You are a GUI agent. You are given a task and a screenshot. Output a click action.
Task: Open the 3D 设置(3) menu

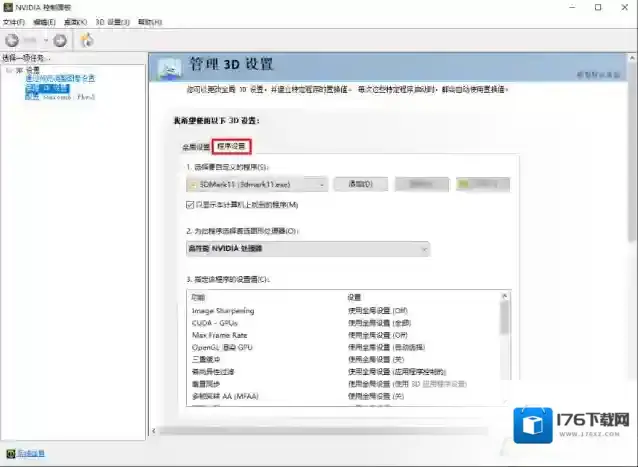point(112,22)
